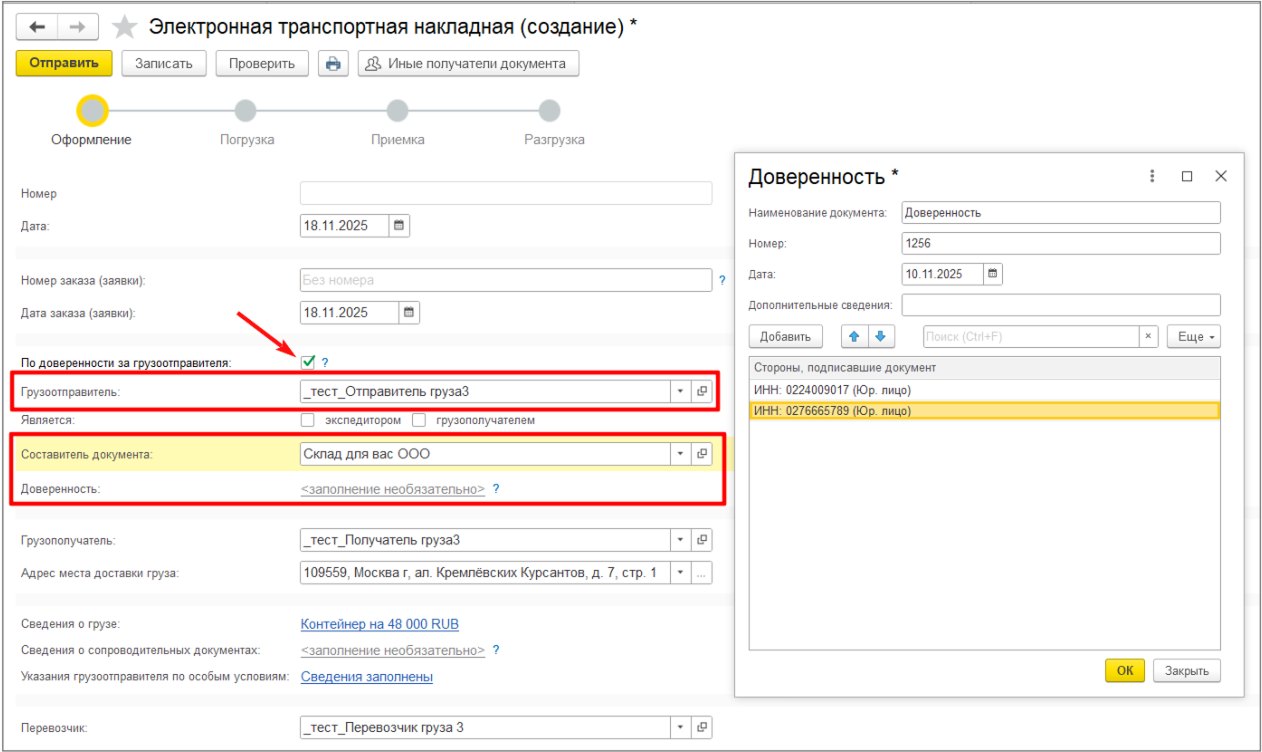Enable the грузополучателем checkbox
This screenshot has height=752, width=1262.
419,420
